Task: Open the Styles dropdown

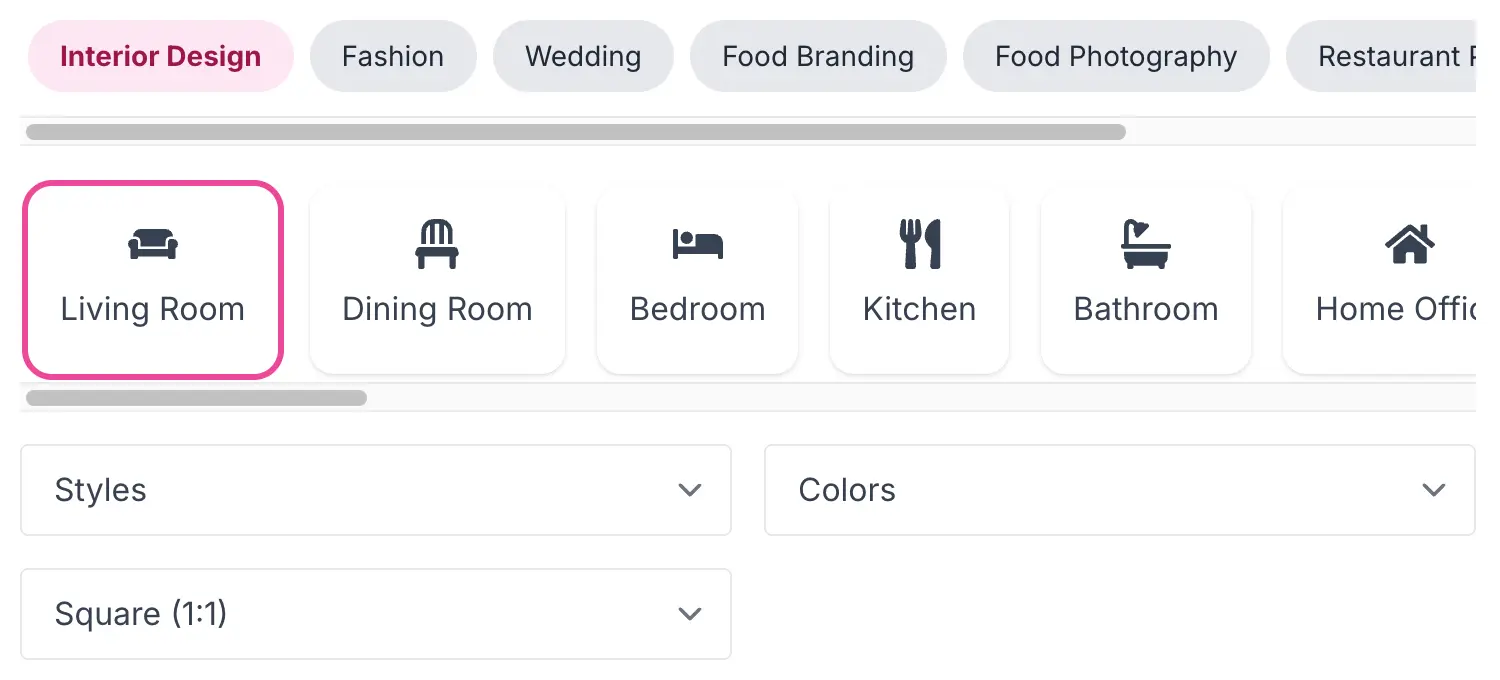Action: (x=375, y=490)
